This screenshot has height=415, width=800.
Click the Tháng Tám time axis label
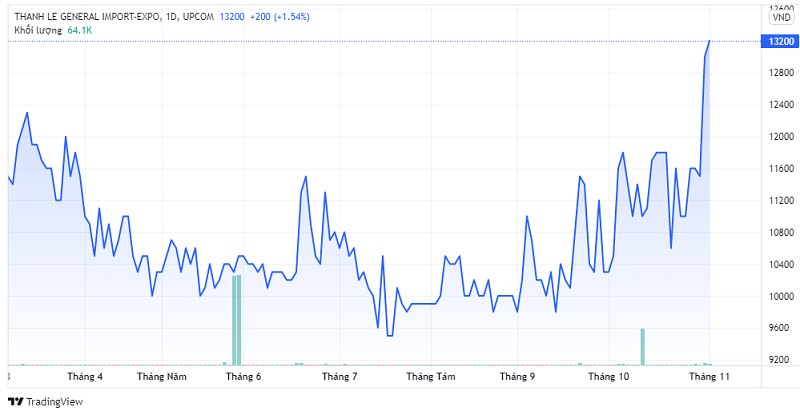[x=431, y=377]
